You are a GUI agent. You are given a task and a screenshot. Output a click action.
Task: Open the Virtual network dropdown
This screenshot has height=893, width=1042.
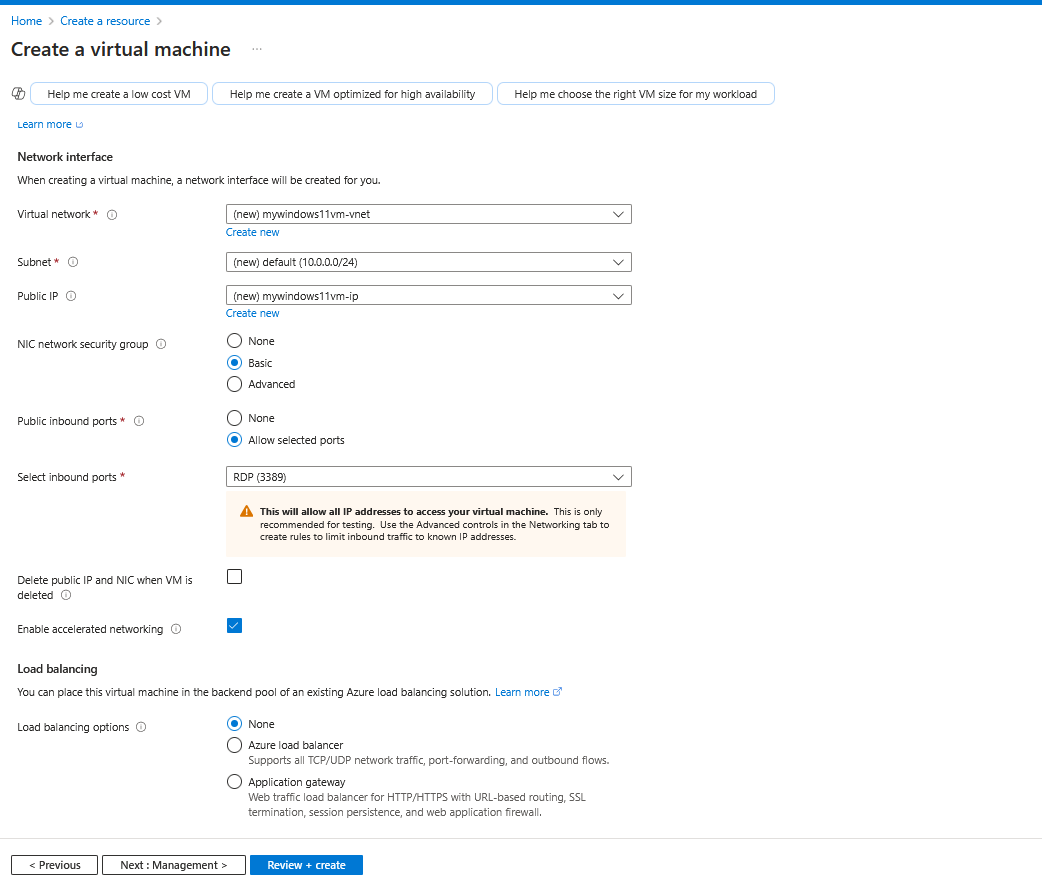pos(429,214)
